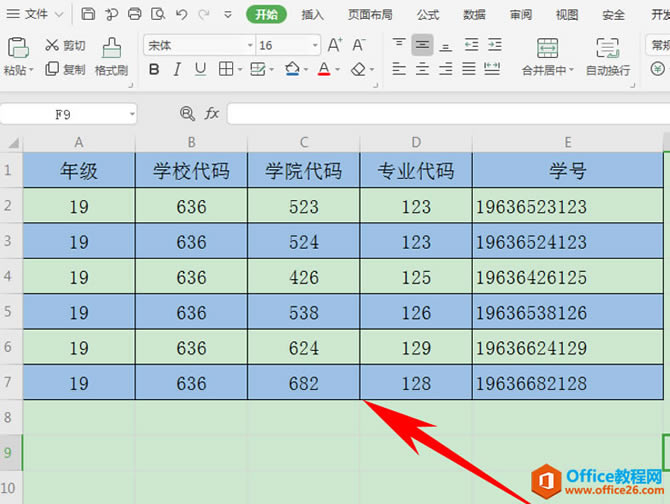Image resolution: width=670 pixels, height=504 pixels.
Task: Click inside the formula bar input
Action: (448, 114)
